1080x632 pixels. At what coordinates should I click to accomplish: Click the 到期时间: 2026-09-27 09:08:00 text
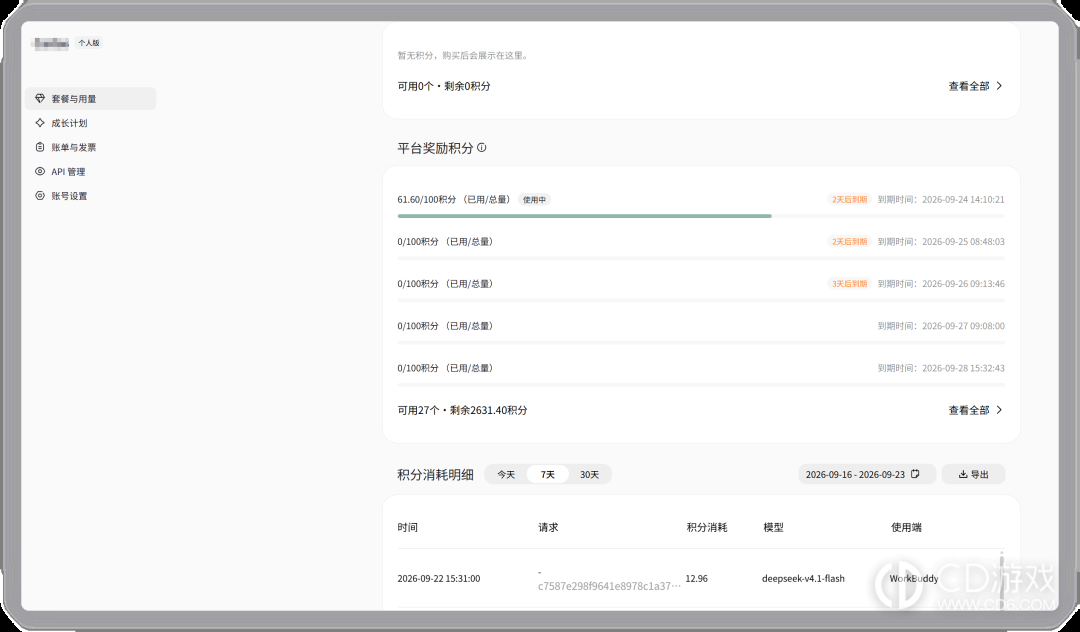pos(941,326)
